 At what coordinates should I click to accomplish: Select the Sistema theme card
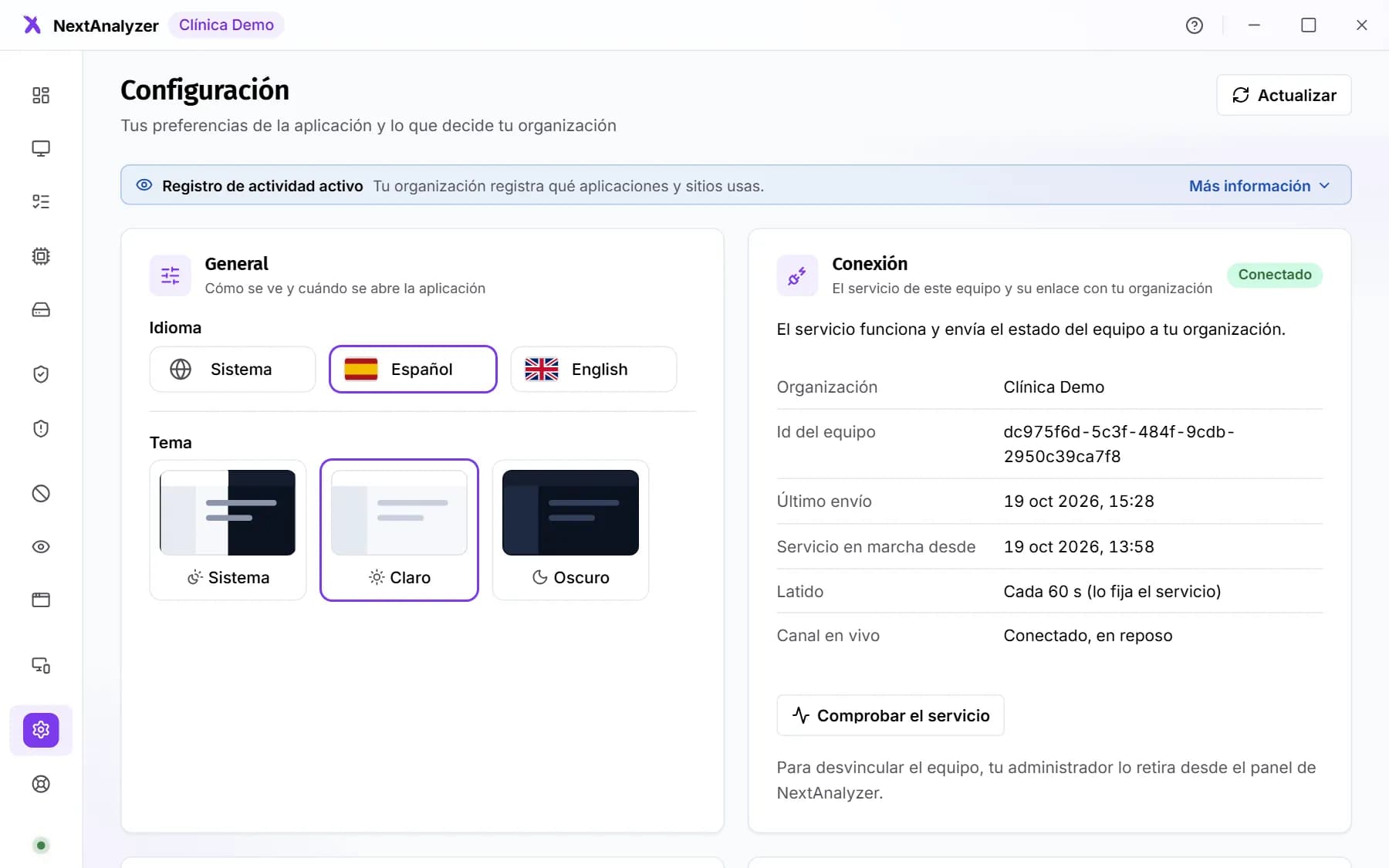tap(228, 530)
